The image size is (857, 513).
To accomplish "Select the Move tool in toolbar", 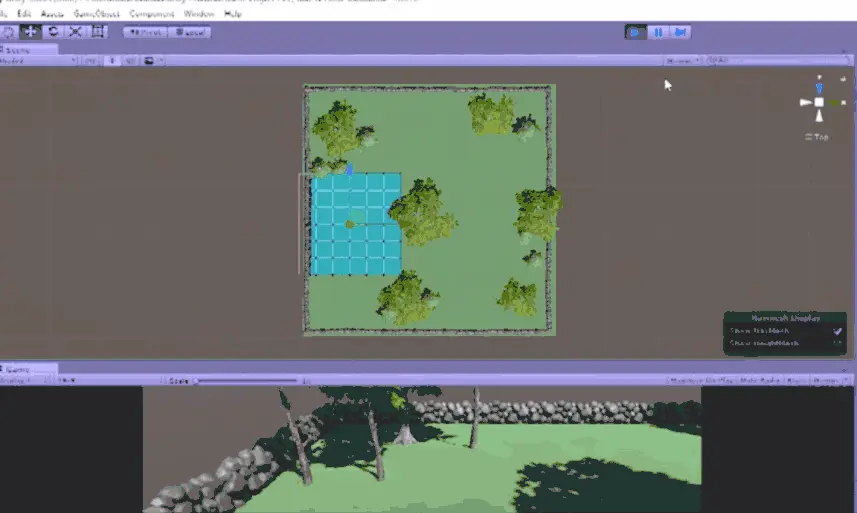I will [x=31, y=32].
